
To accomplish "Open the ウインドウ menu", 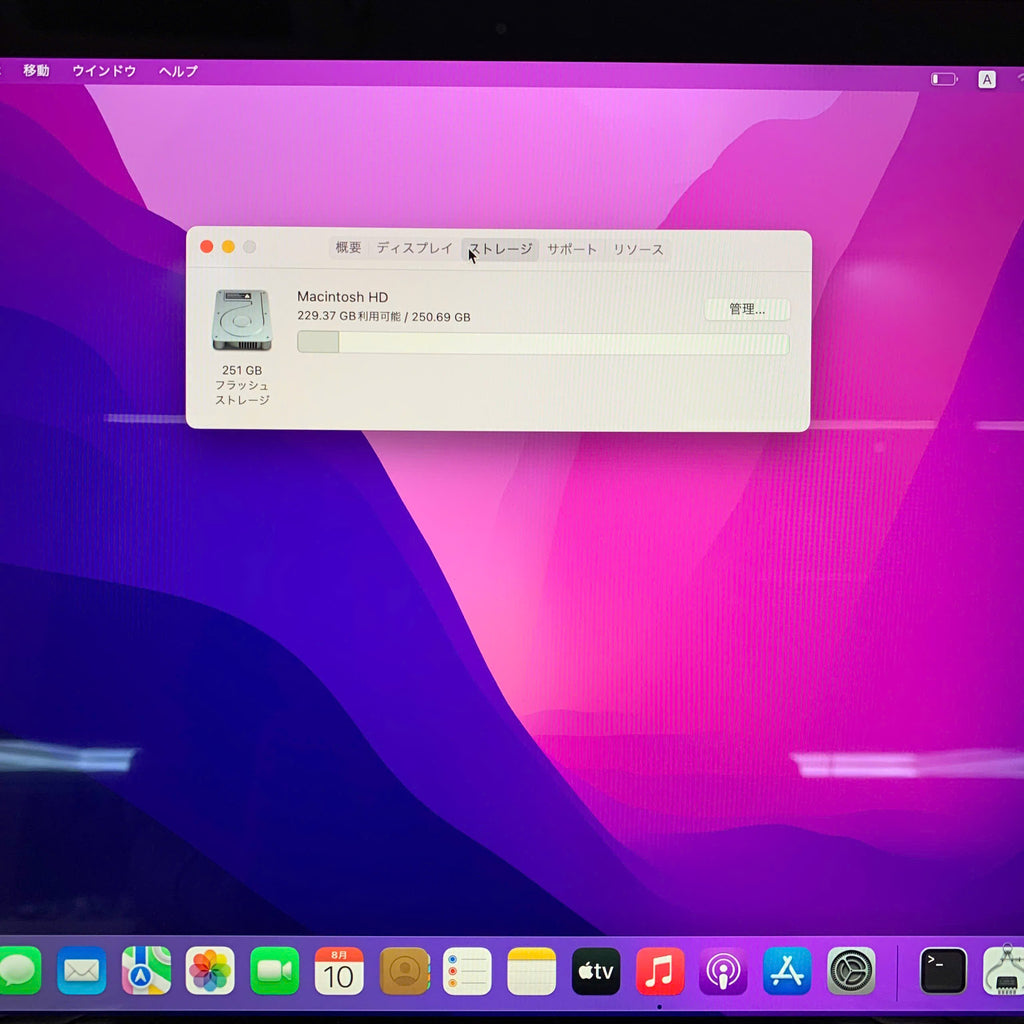I will tap(104, 71).
